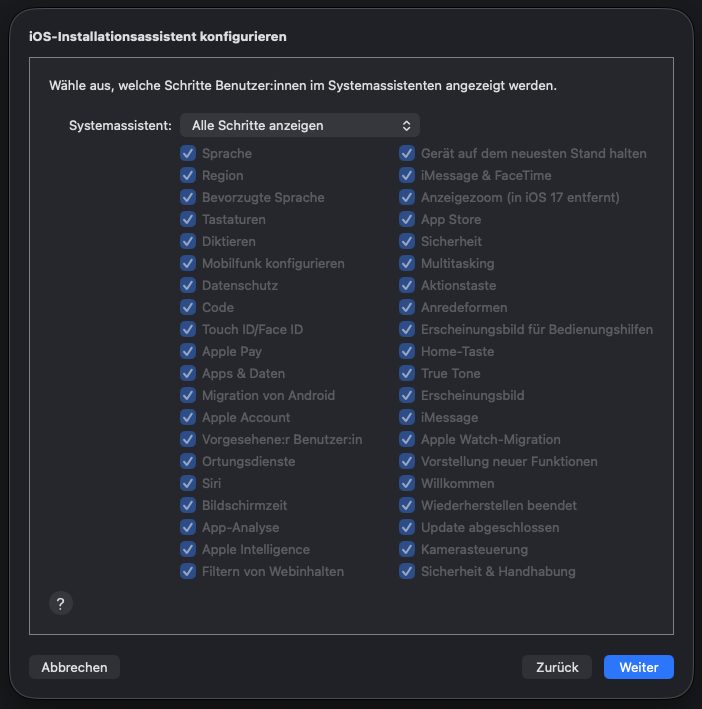Toggle the True Tone checkbox
Screen dimensions: 702x709
(x=407, y=373)
